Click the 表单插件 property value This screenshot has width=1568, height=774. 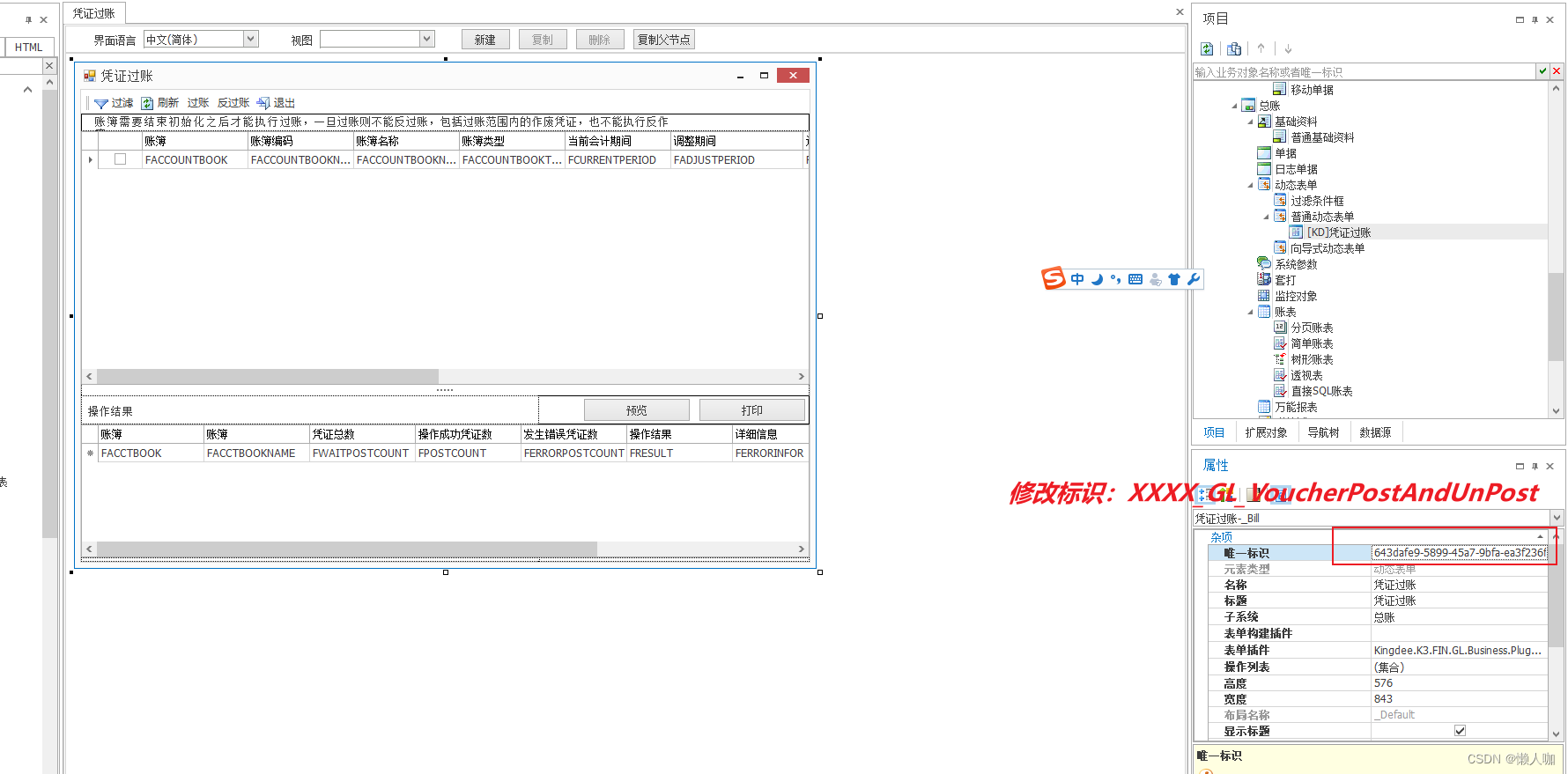tap(1459, 650)
